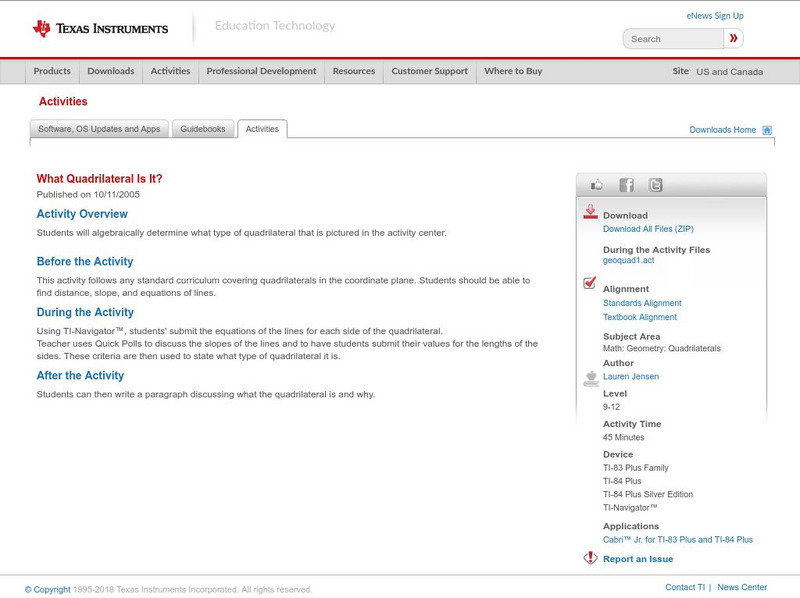Click the Texas Instruments logo
800x598 pixels.
[100, 28]
